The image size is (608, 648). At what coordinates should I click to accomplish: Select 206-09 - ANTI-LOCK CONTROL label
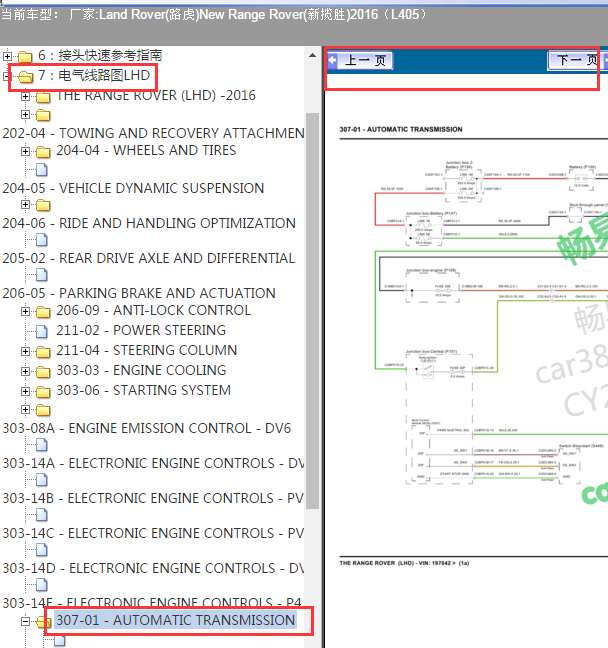153,310
